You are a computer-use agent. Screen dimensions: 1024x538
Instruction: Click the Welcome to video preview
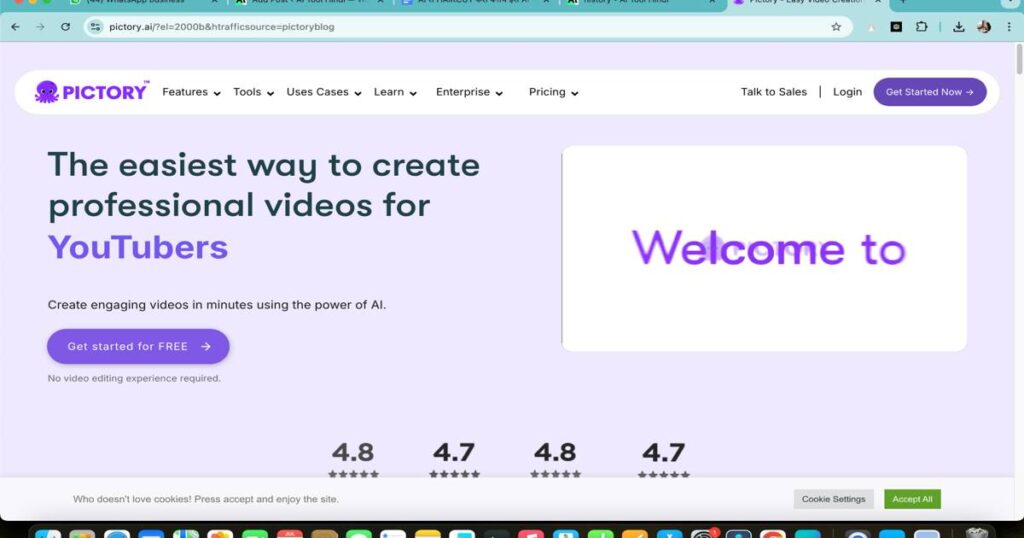click(764, 248)
